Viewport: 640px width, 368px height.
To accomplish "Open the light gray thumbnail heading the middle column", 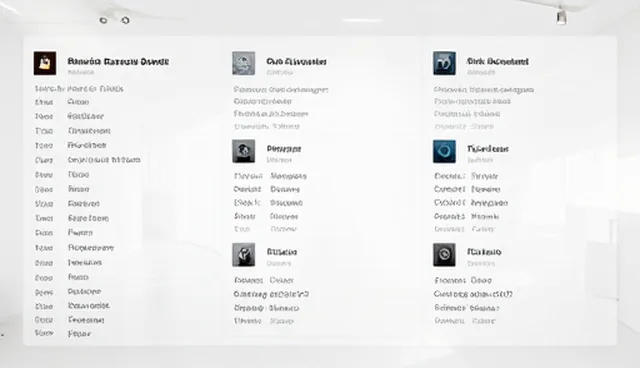I will point(244,63).
